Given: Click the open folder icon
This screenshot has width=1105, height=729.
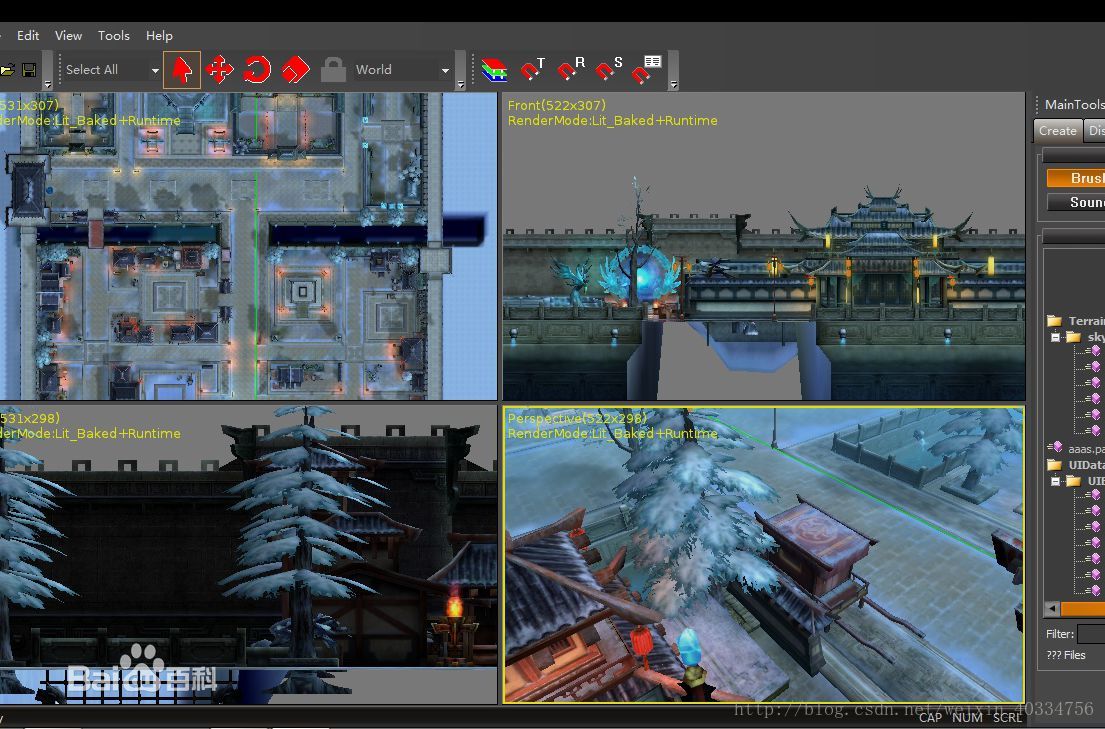Looking at the screenshot, I should click(6, 70).
